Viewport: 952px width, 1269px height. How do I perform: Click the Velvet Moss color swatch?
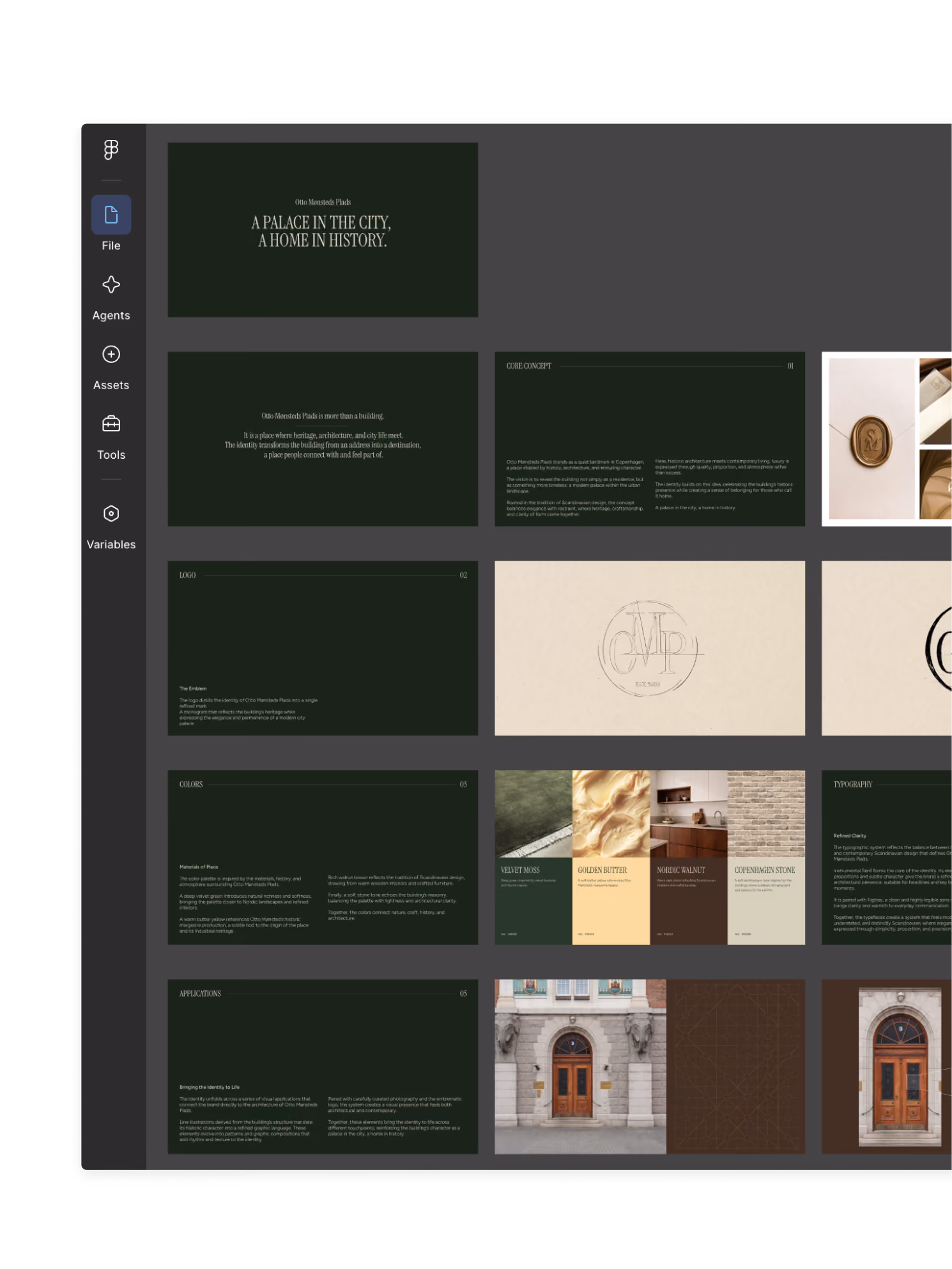point(534,901)
